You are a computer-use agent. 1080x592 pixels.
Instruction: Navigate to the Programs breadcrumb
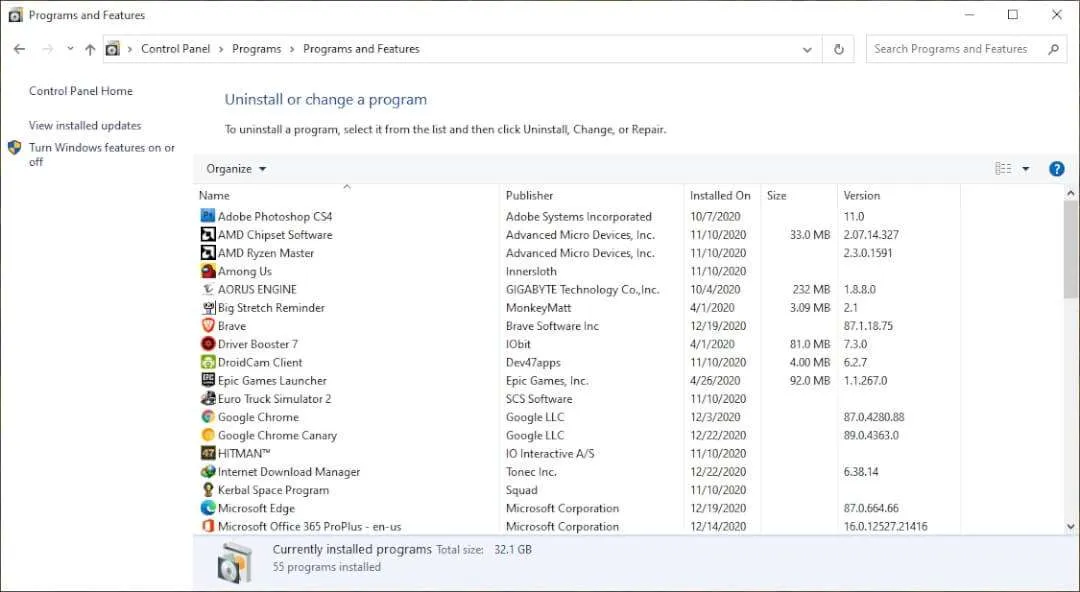[x=256, y=49]
